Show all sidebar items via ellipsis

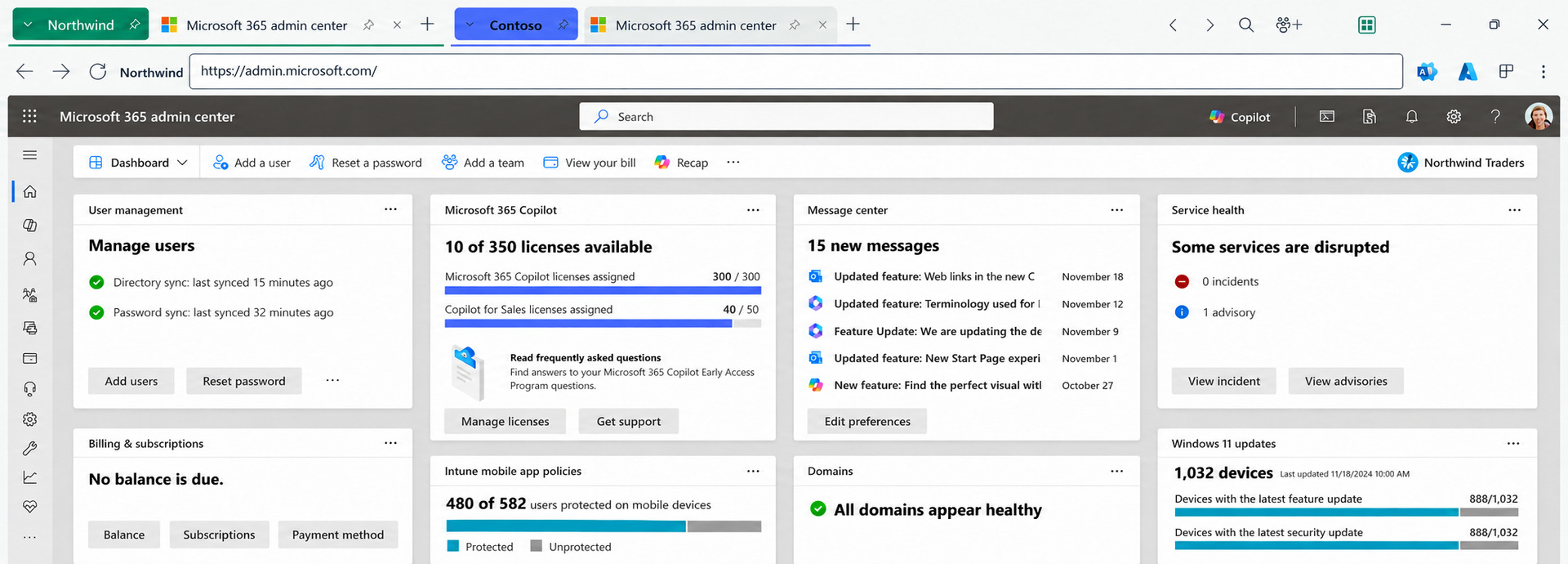click(30, 537)
